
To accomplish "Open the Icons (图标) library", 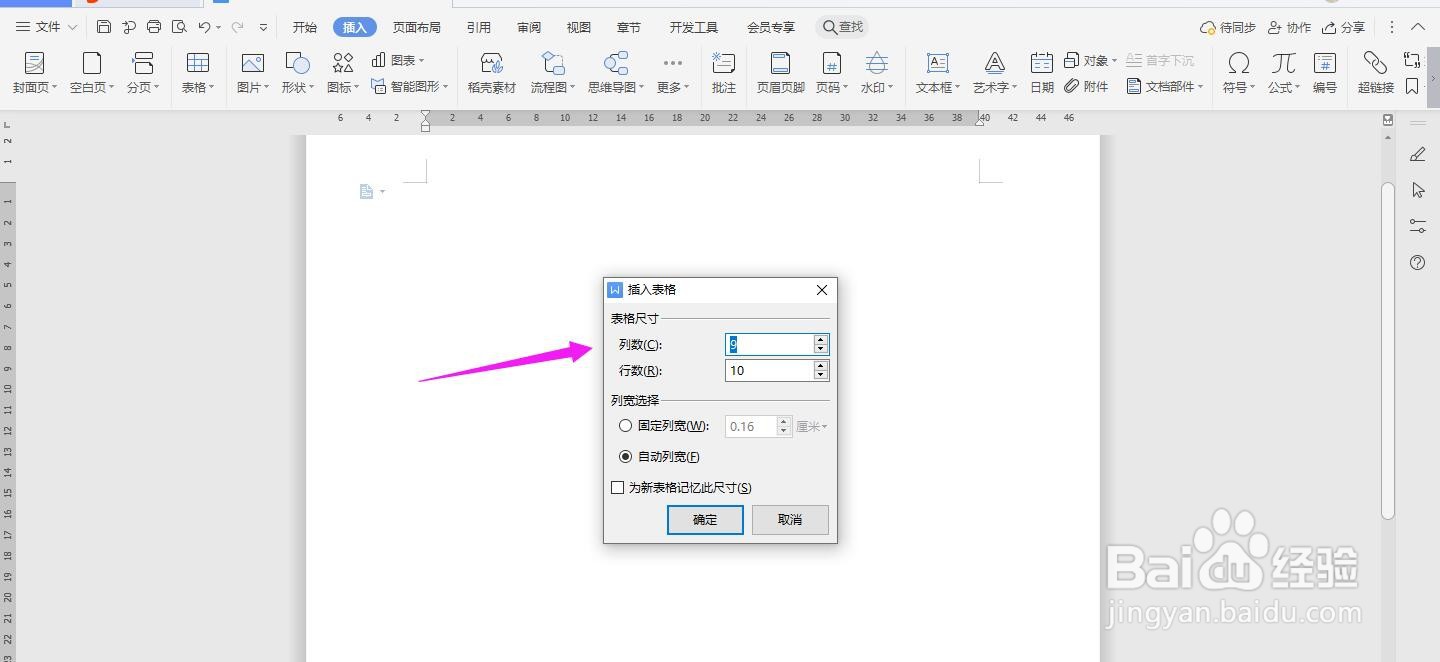I will pos(343,74).
